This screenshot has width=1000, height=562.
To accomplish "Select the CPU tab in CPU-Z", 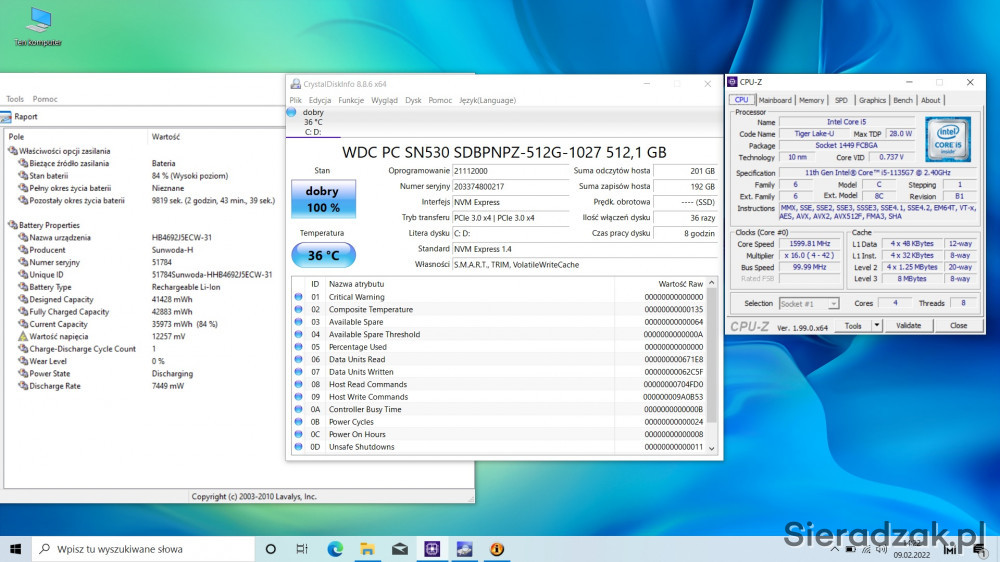I will coord(742,100).
